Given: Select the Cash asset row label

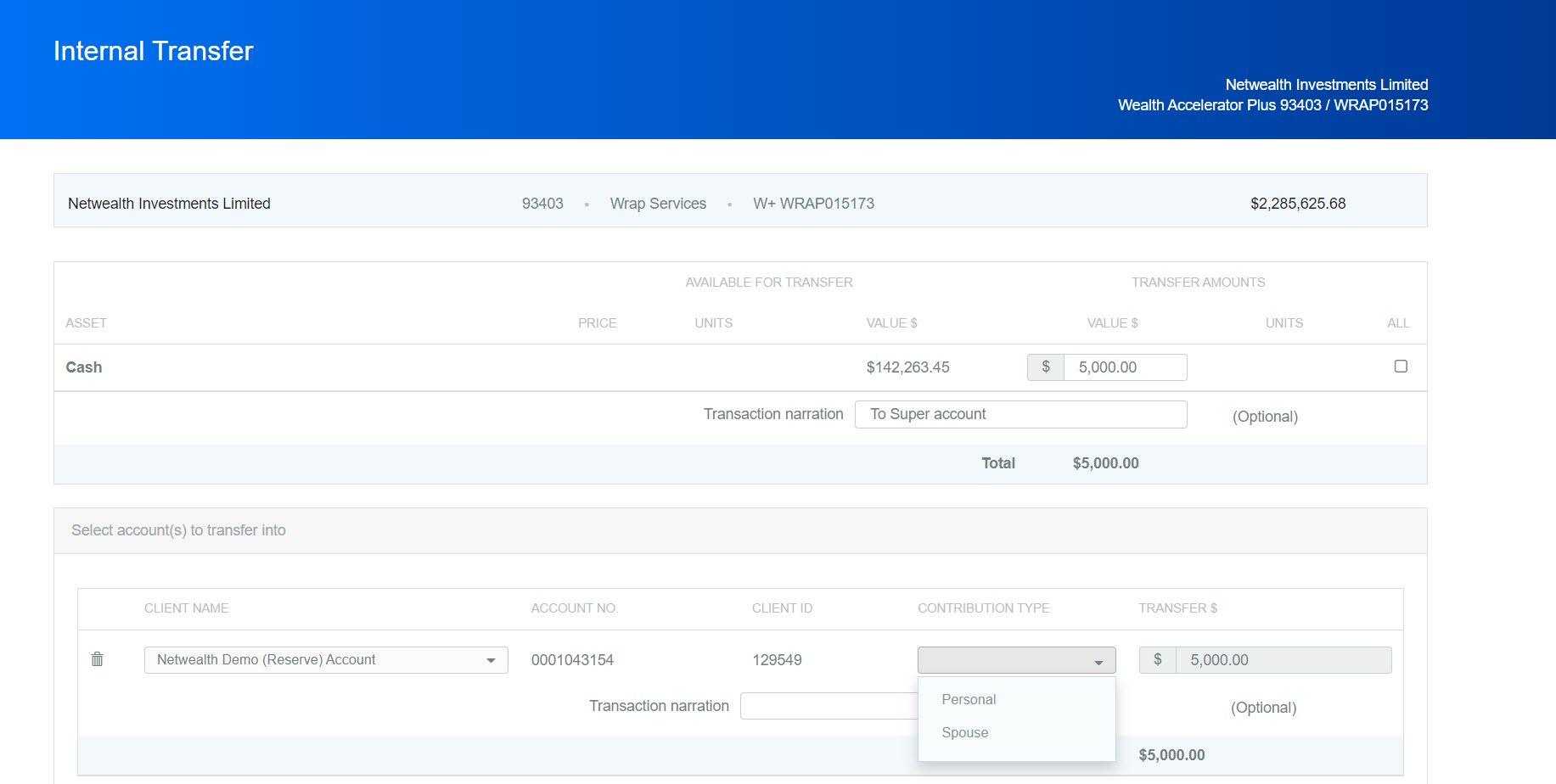Looking at the screenshot, I should point(84,367).
